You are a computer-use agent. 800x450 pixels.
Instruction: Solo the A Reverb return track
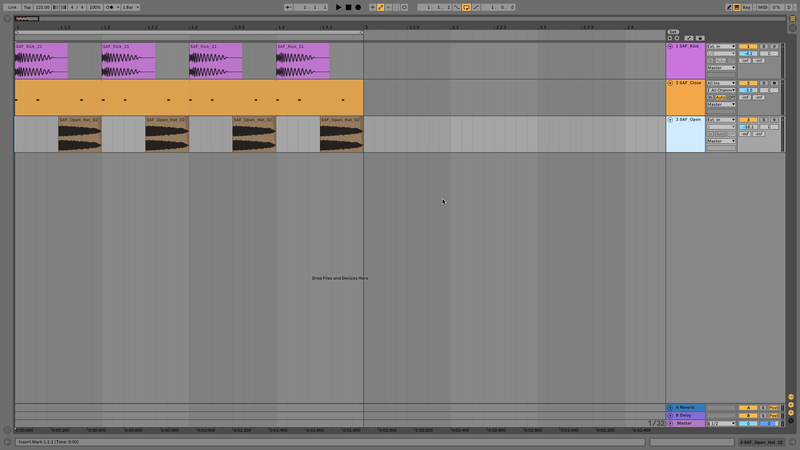[763, 408]
